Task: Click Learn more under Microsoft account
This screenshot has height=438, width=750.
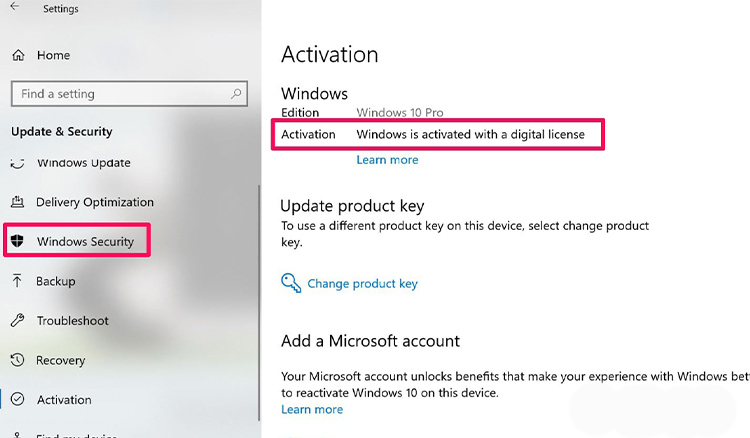Action: coord(312,409)
